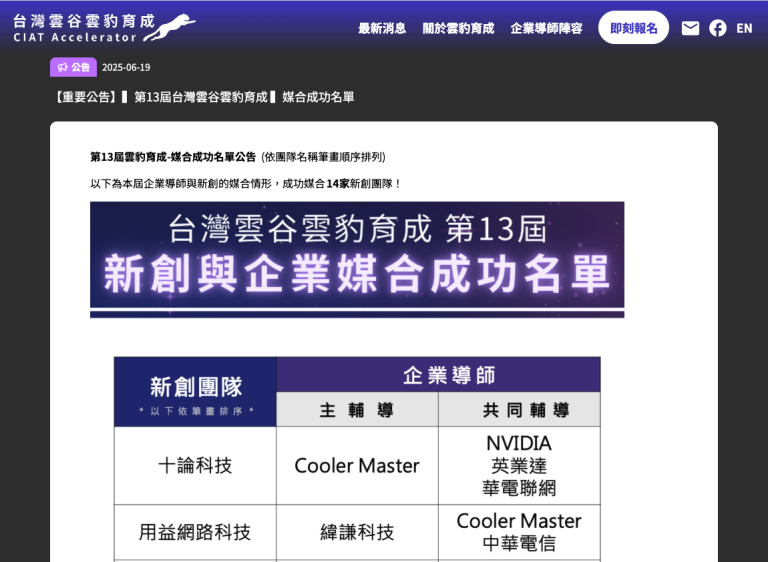The image size is (768, 562).
Task: Switch language to EN
Action: click(x=744, y=28)
